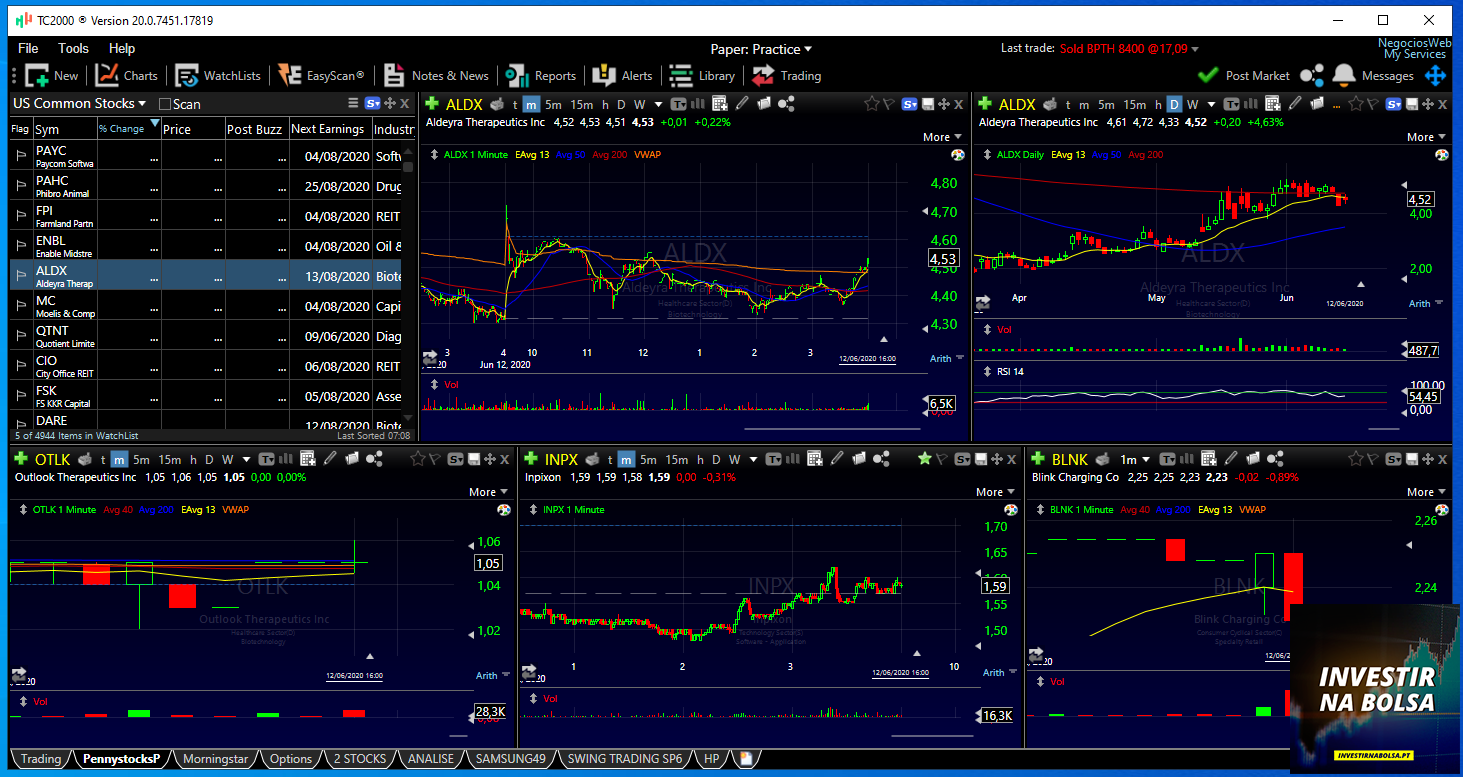Open Arith scale dropdown on INPX chart

click(x=998, y=672)
